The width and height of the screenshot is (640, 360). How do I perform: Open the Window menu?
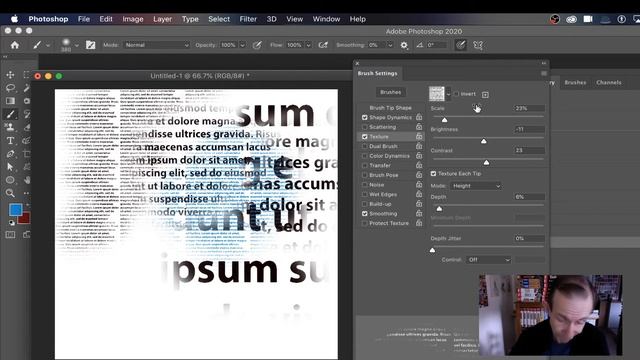click(326, 19)
